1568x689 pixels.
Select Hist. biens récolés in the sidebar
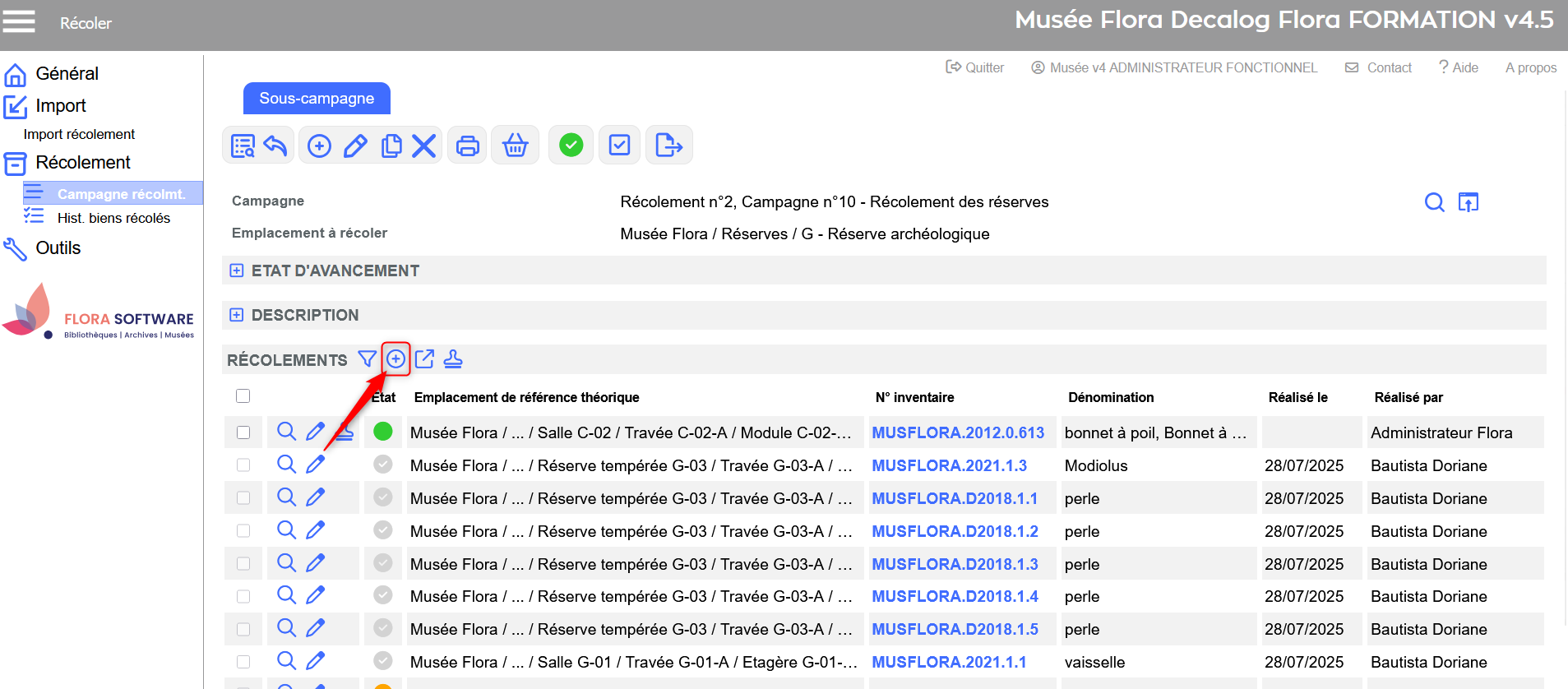(x=113, y=218)
